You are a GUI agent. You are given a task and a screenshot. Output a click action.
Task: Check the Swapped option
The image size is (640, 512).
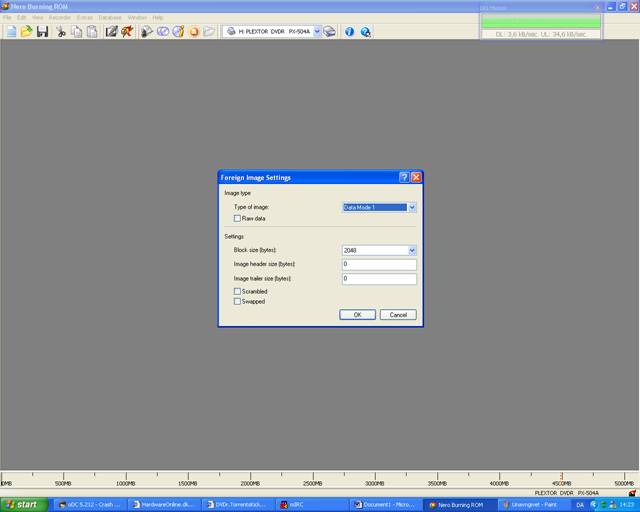tap(237, 301)
